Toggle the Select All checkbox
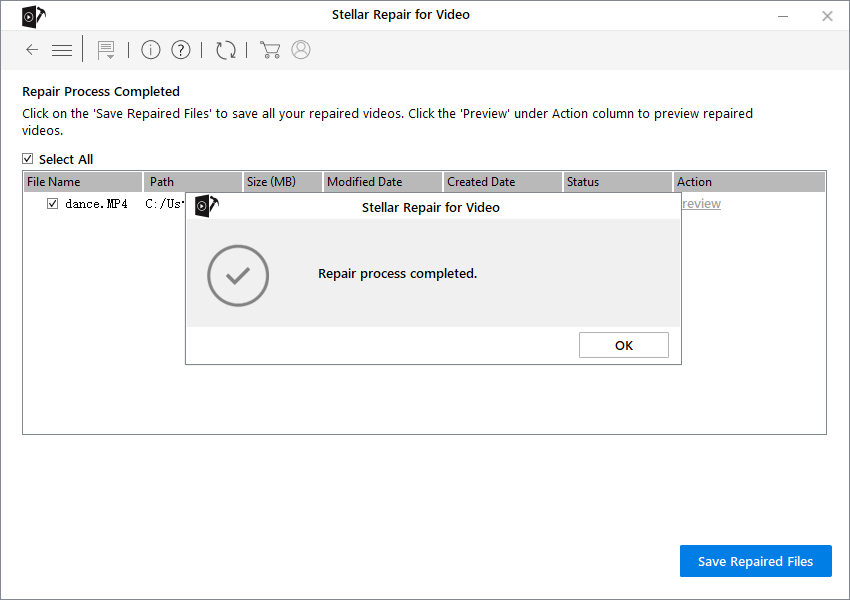 tap(28, 158)
